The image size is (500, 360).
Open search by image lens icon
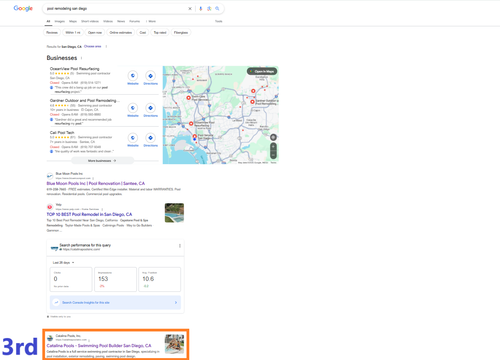tap(209, 9)
